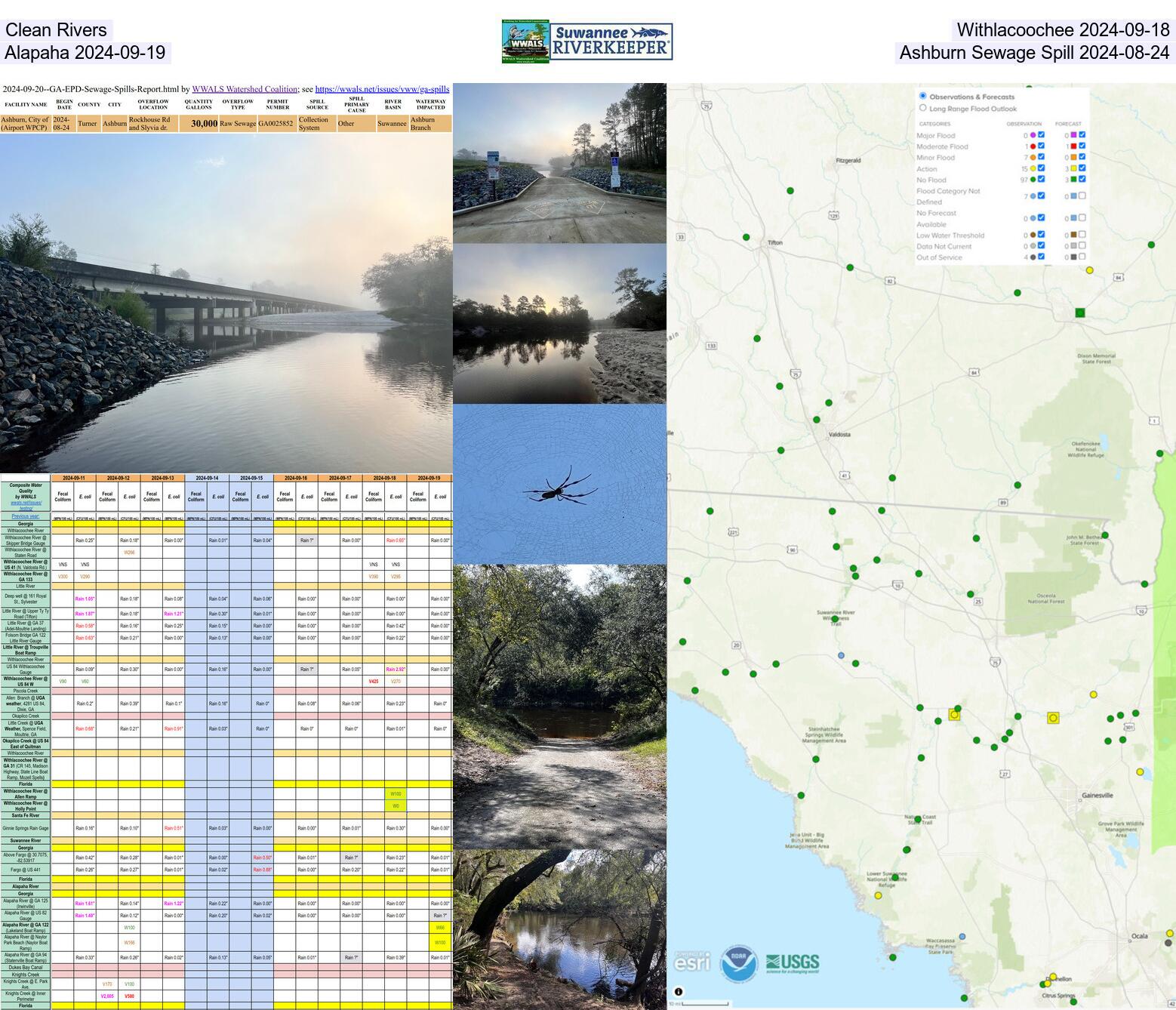Click the shaded dirt boat ramp photo
This screenshot has height=1010, width=1176.
tap(559, 707)
